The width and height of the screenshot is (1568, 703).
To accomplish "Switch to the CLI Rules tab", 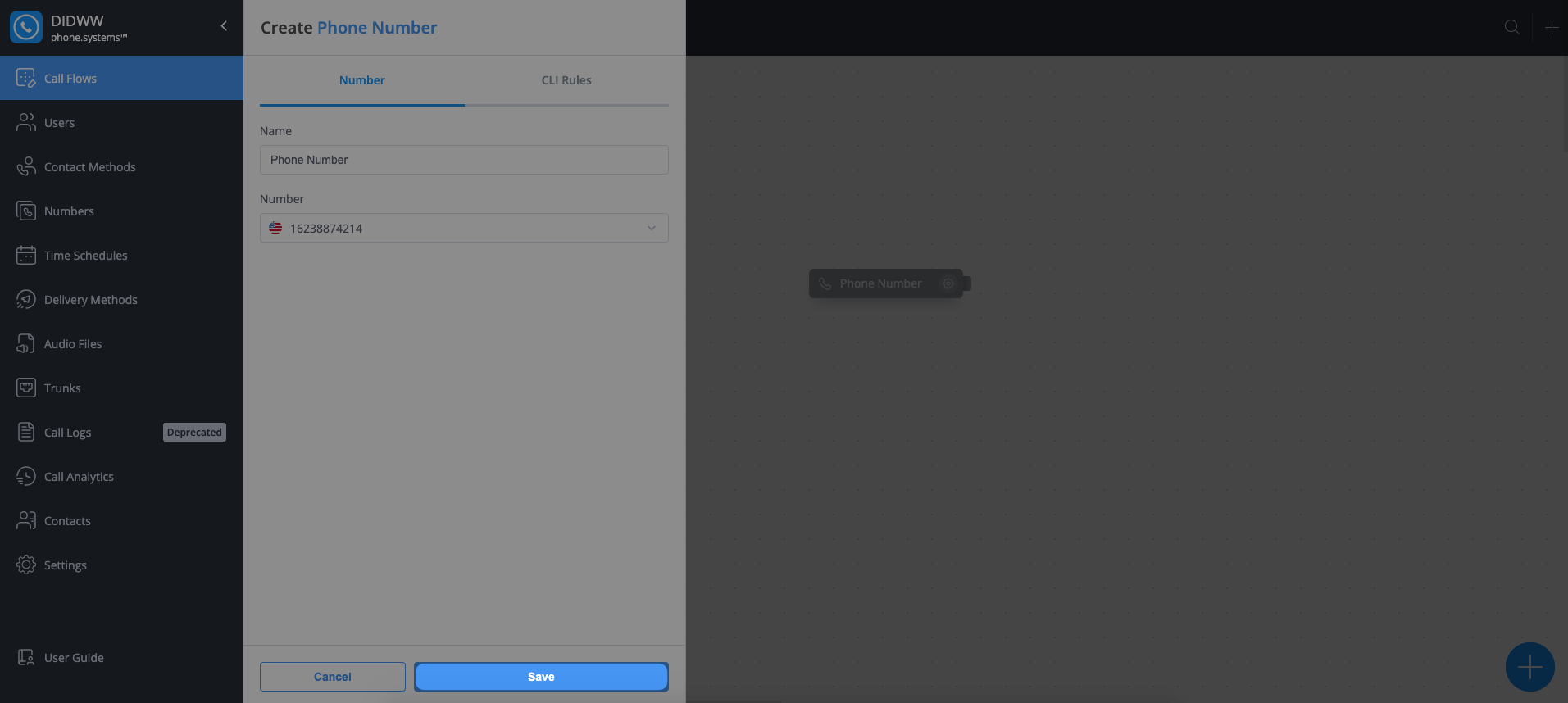I will [x=566, y=80].
